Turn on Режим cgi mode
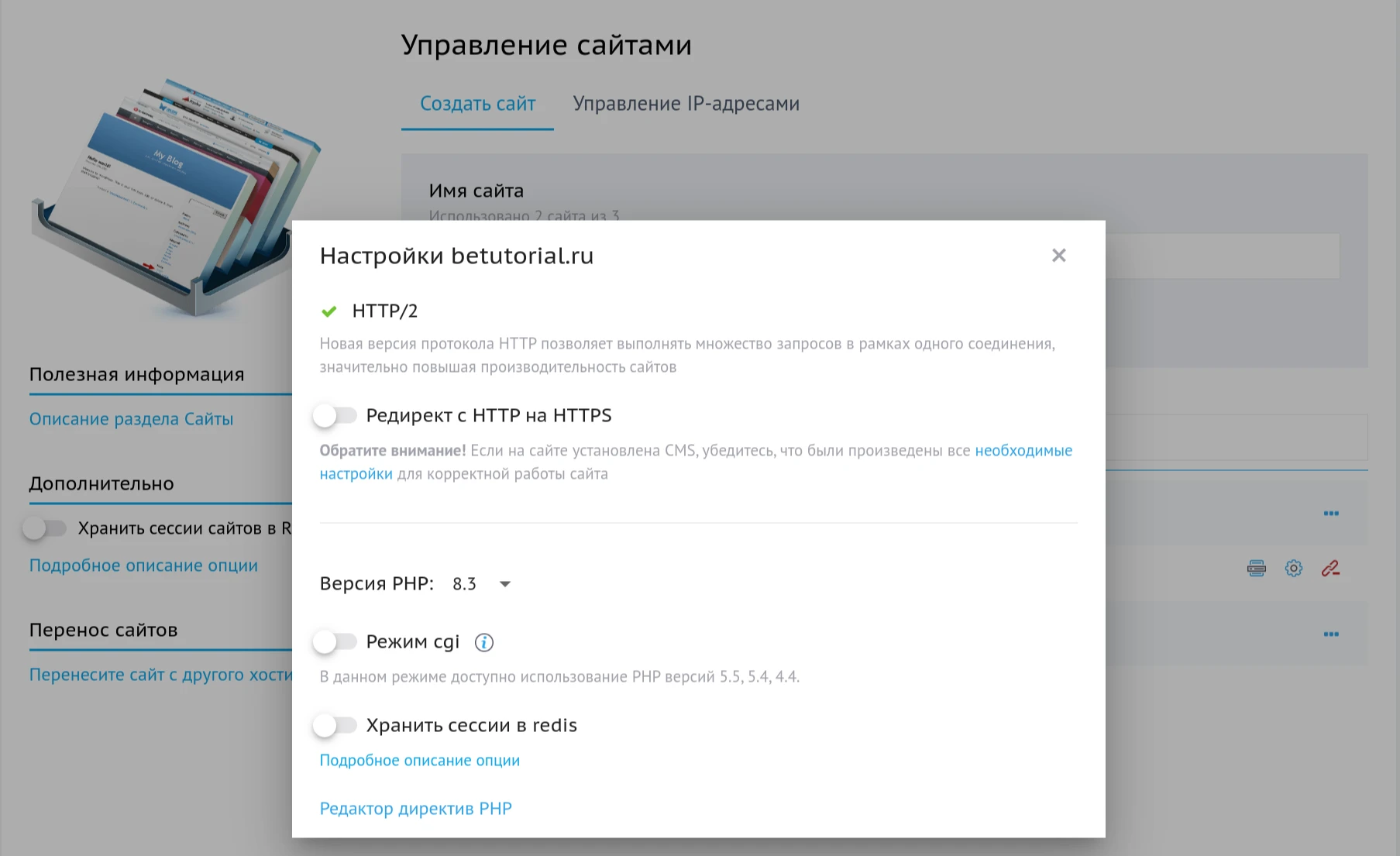Viewport: 1400px width, 856px height. 336,641
